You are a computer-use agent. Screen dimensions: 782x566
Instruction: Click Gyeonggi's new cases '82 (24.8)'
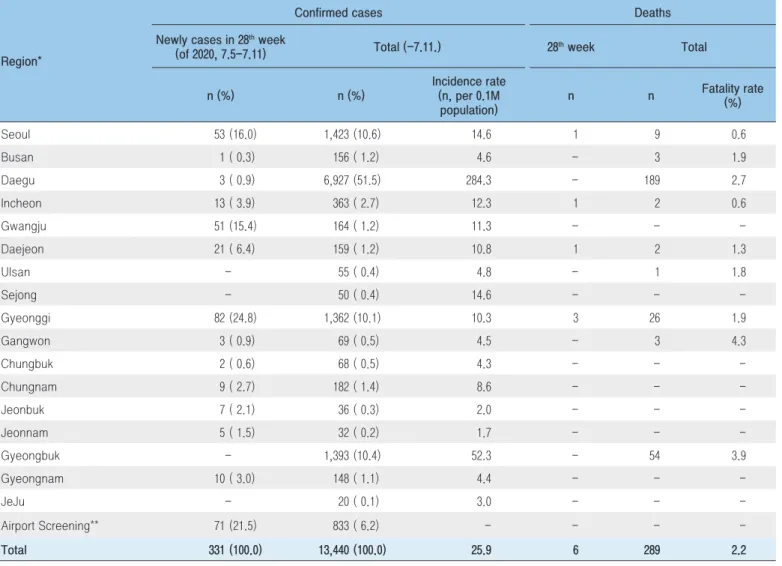tap(235, 318)
